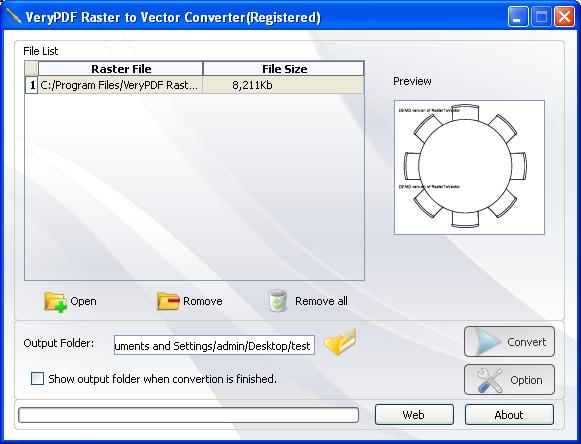Click the conversion progress bar
The image size is (581, 444).
click(188, 415)
